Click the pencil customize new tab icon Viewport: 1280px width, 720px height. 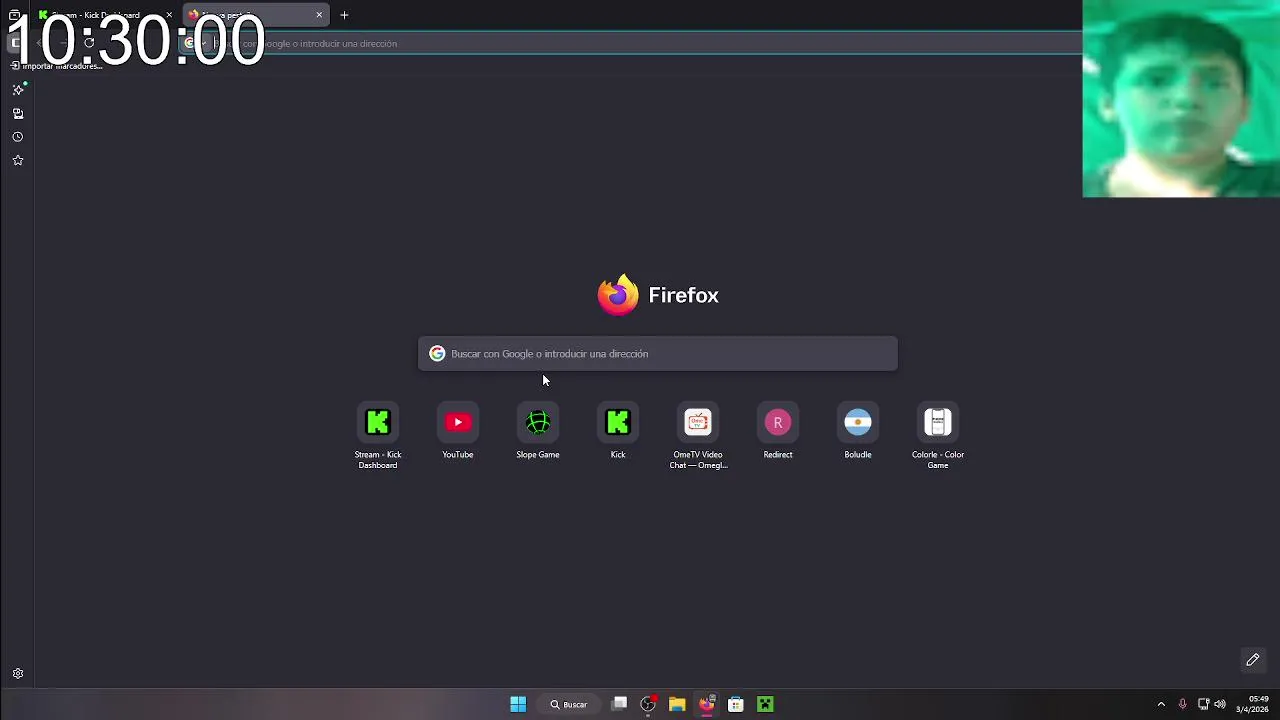[1253, 660]
